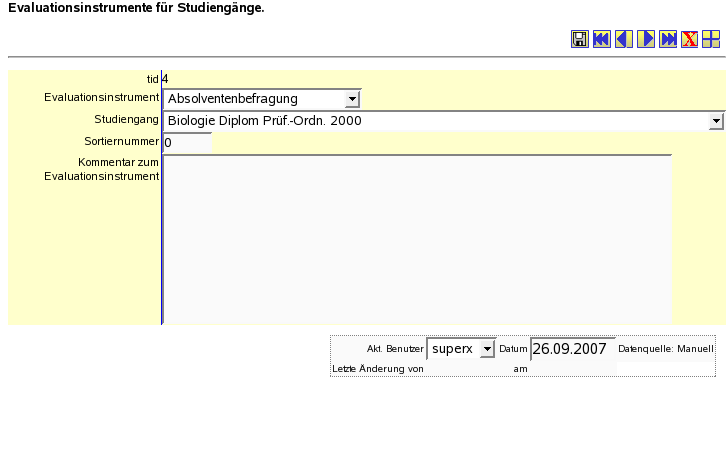The height and width of the screenshot is (453, 727).
Task: Open the Akt. Benutzer superx dropdown
Action: (487, 349)
